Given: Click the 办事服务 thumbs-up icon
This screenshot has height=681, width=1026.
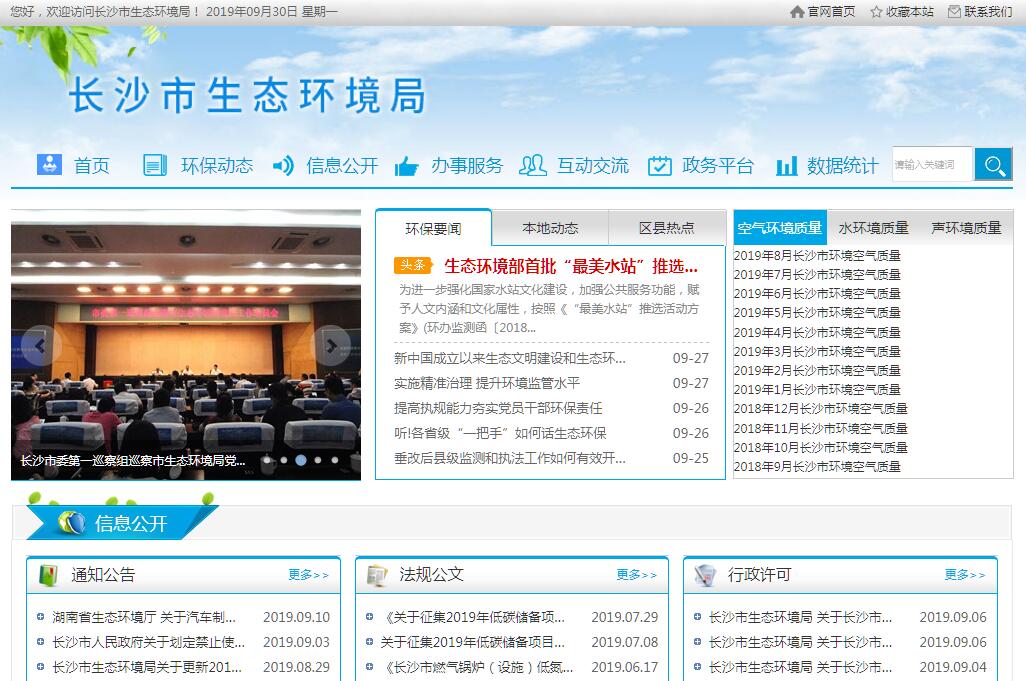Looking at the screenshot, I should click(x=406, y=166).
